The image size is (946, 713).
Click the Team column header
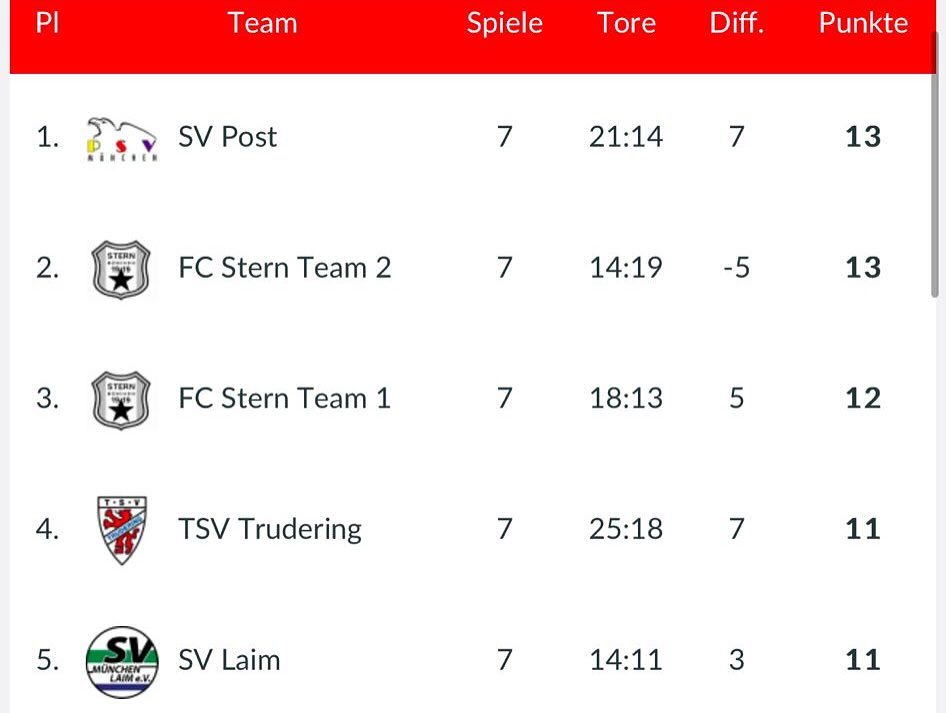pyautogui.click(x=262, y=23)
